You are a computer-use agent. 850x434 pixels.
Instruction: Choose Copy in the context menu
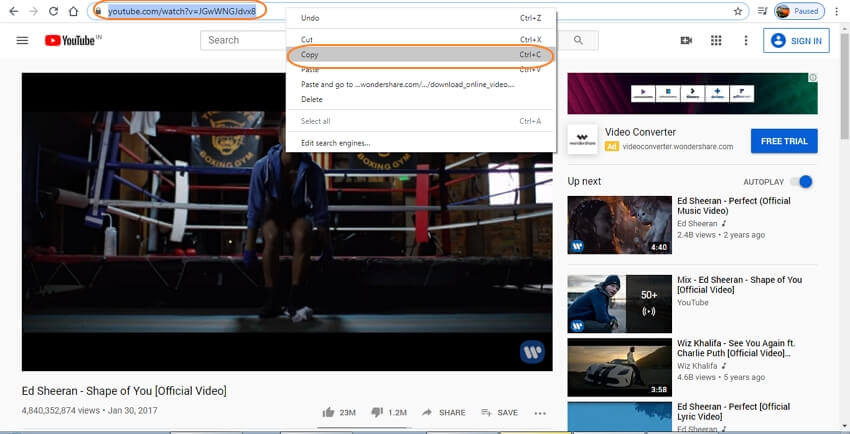point(421,55)
